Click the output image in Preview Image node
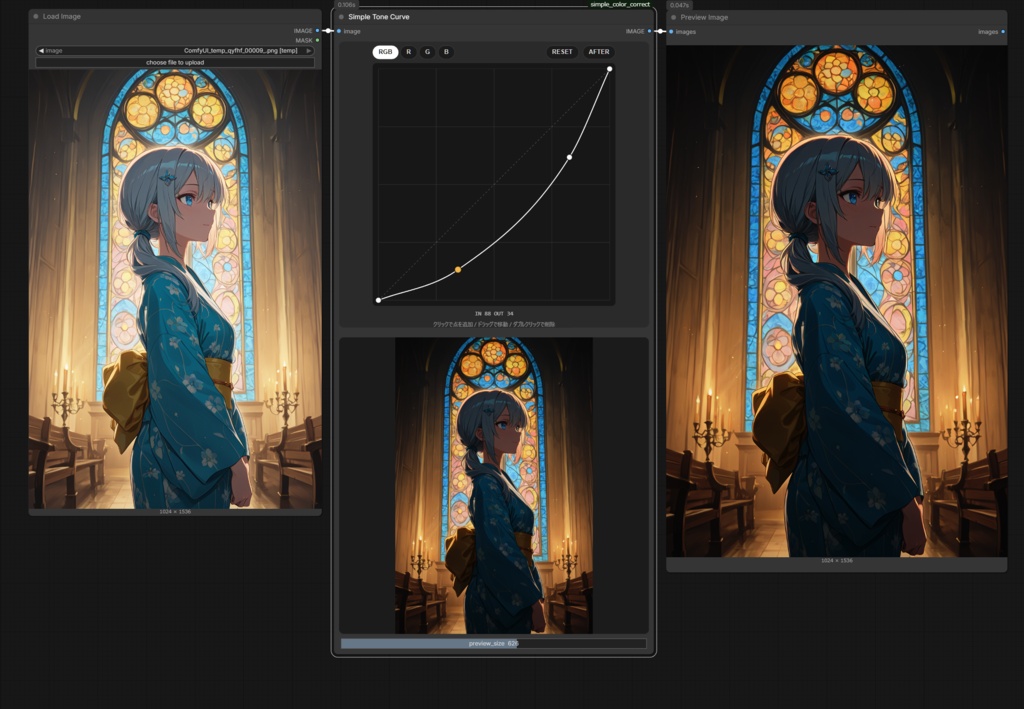 pos(837,301)
